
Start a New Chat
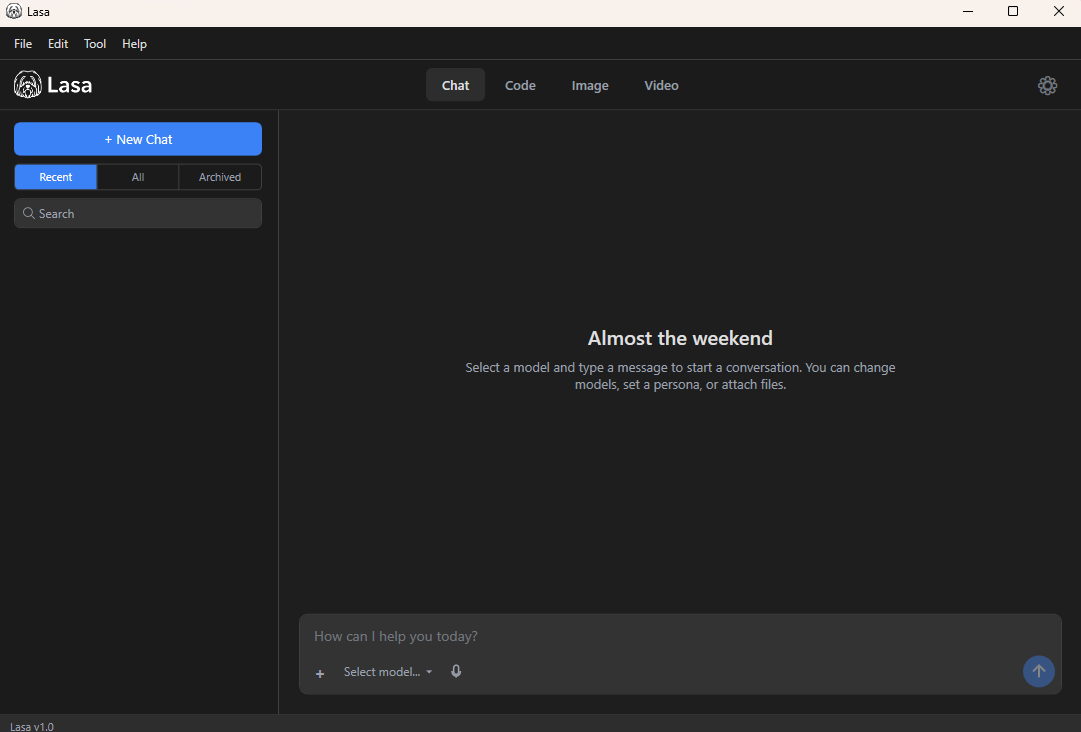pos(137,138)
